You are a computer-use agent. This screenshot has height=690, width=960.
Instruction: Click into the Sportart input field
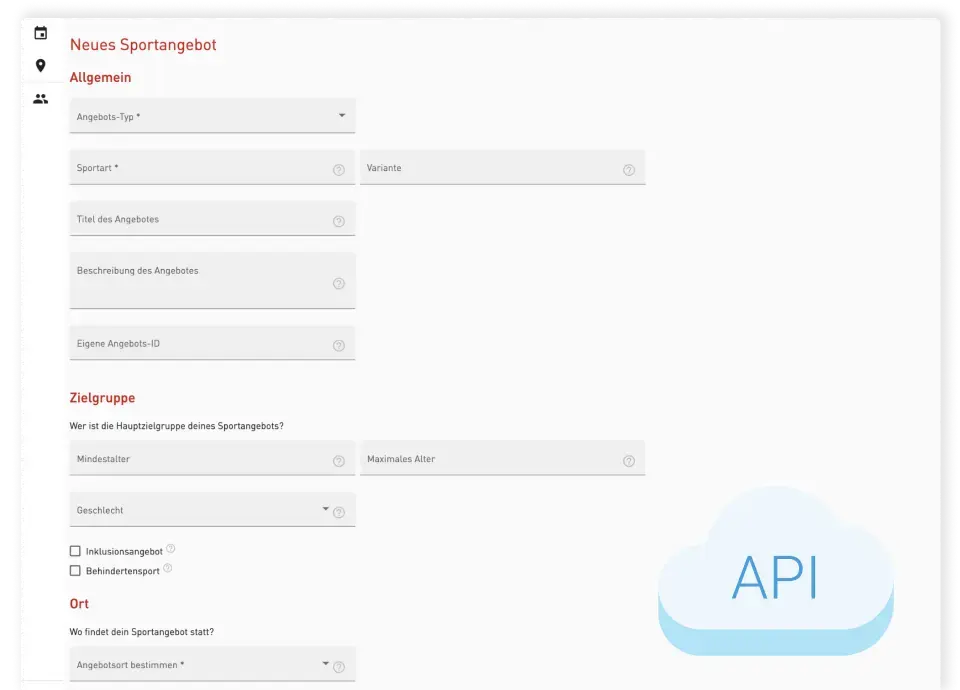pyautogui.click(x=200, y=168)
